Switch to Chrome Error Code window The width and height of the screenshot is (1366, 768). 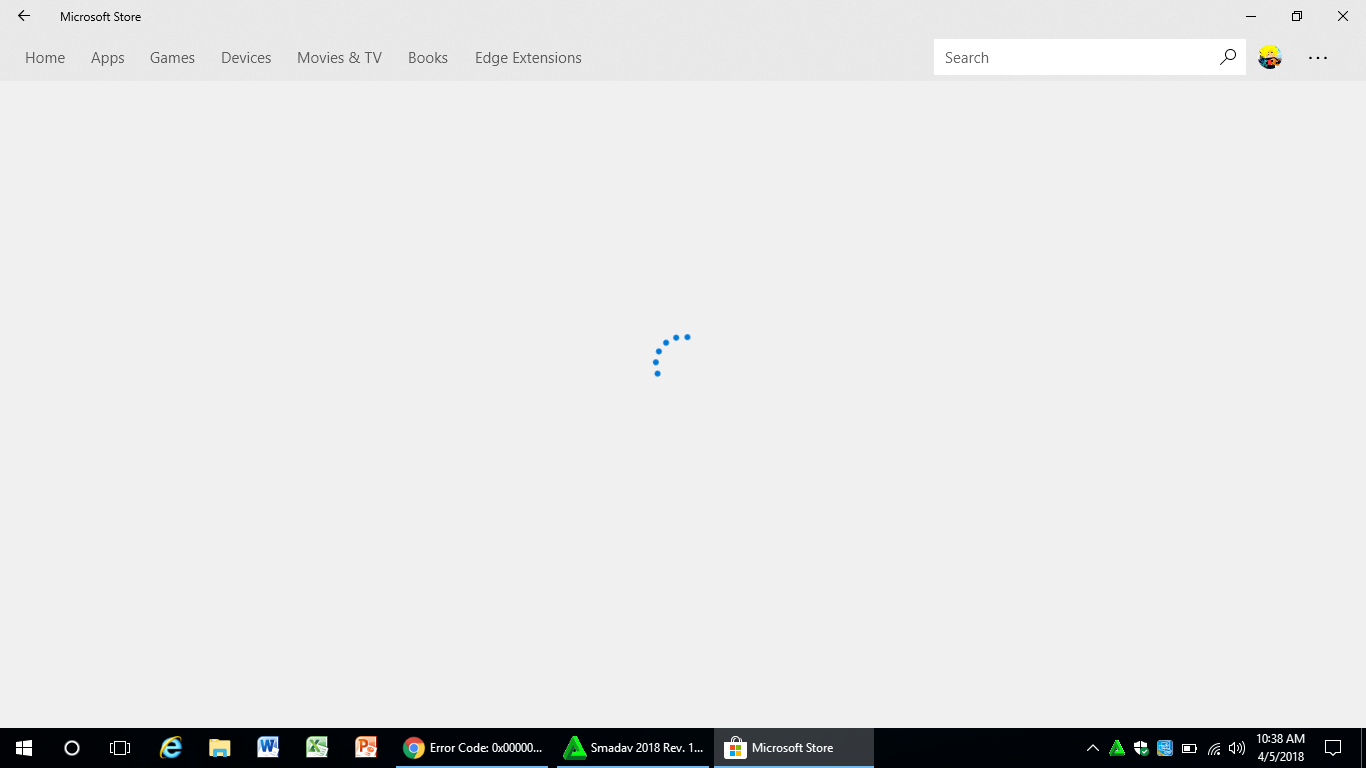[472, 748]
